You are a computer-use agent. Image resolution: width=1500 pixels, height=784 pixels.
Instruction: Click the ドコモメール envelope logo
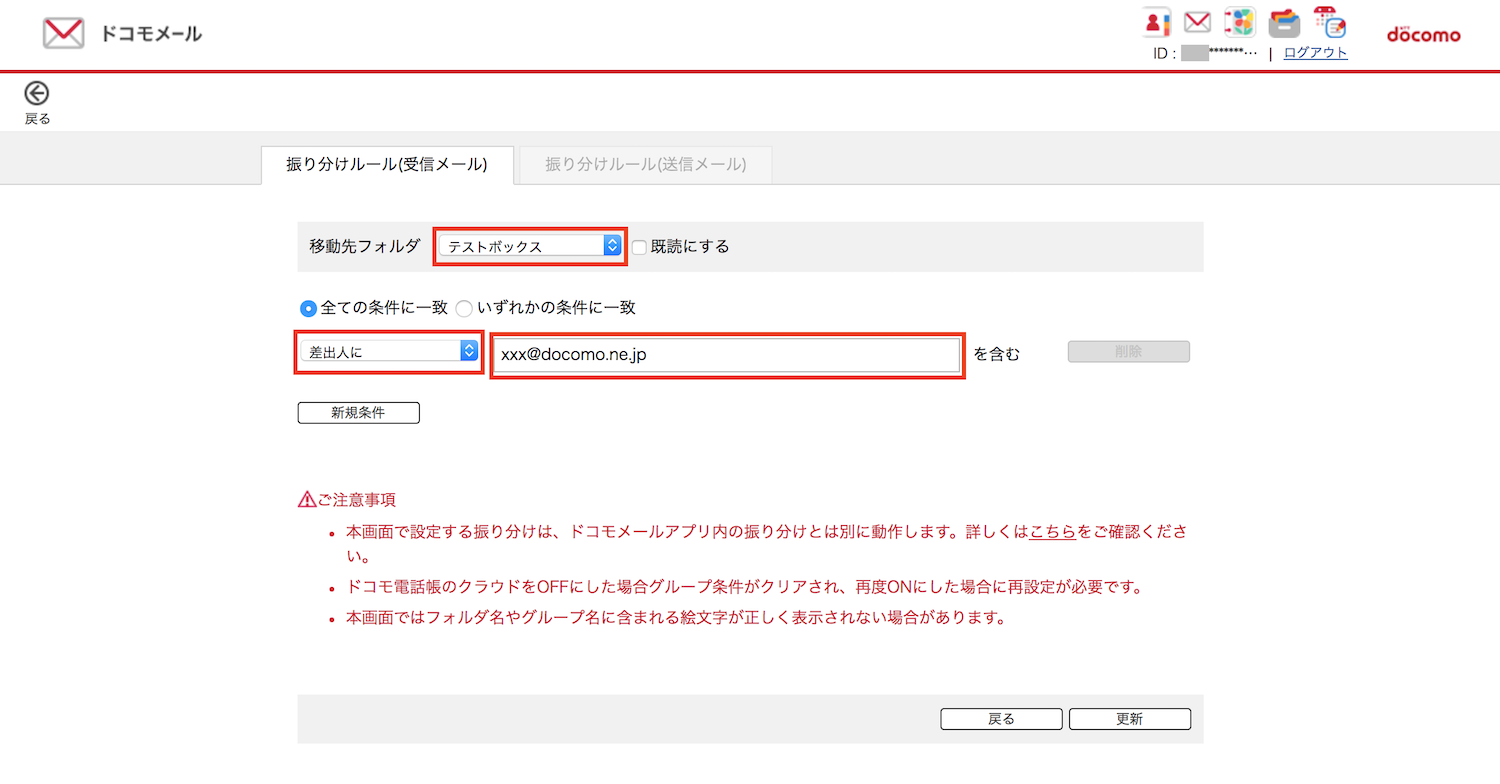tap(63, 33)
